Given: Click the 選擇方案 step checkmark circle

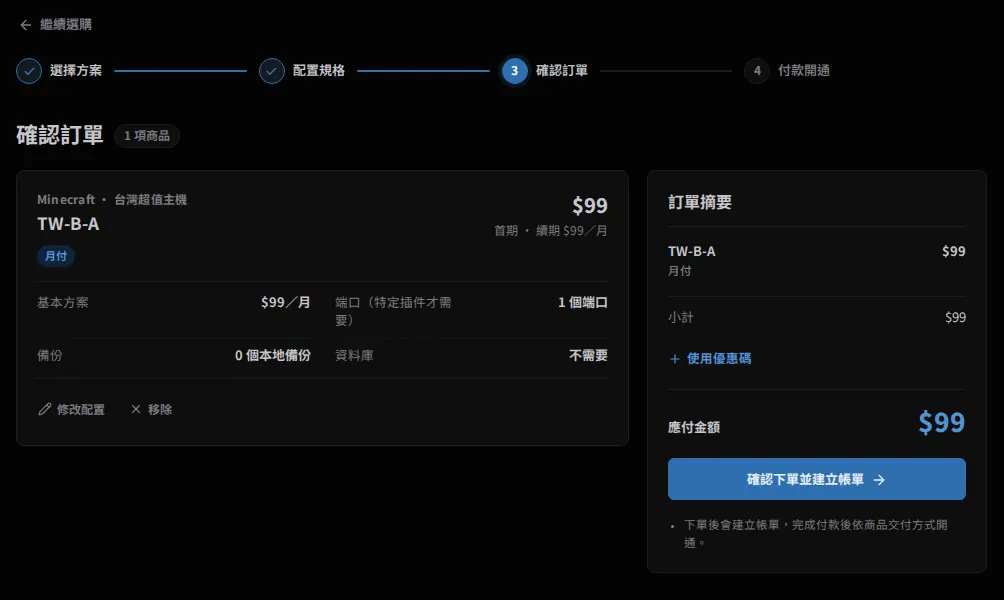Looking at the screenshot, I should [x=29, y=71].
